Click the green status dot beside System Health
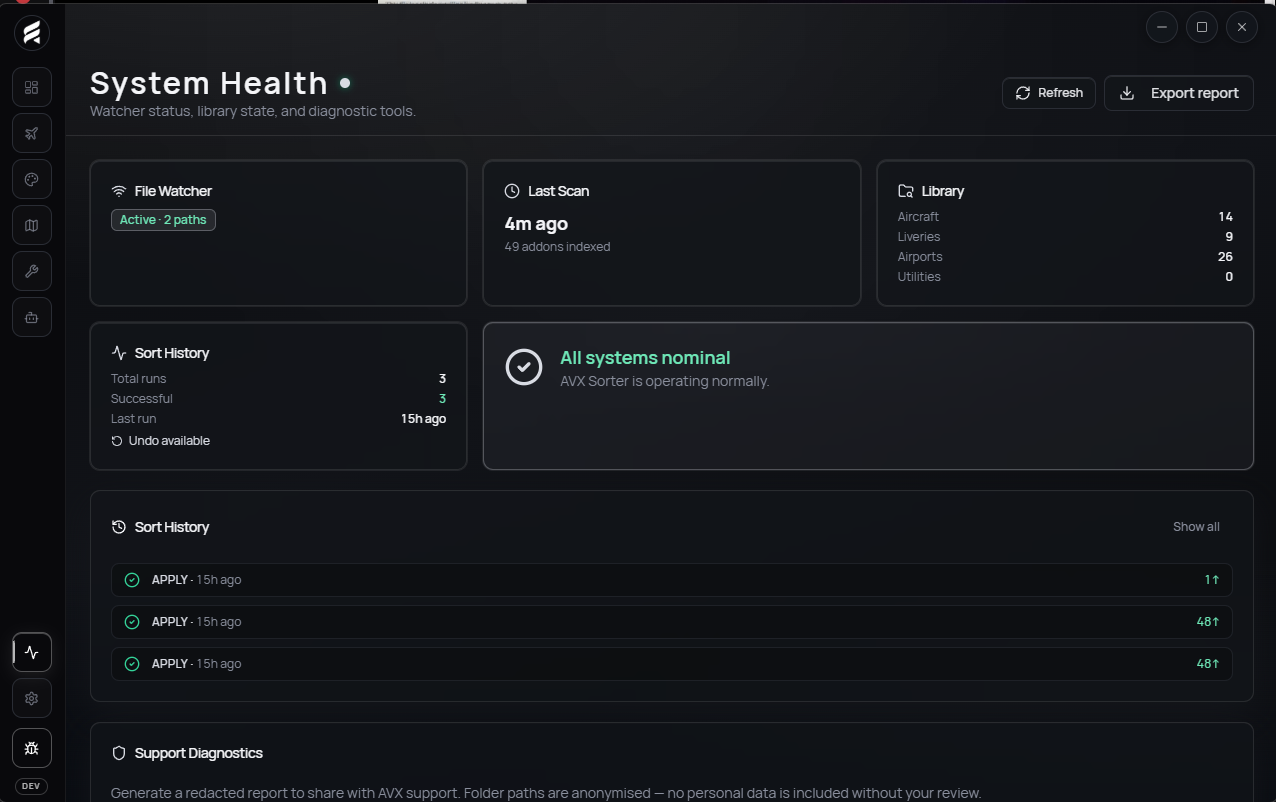1276x802 pixels. click(x=345, y=83)
